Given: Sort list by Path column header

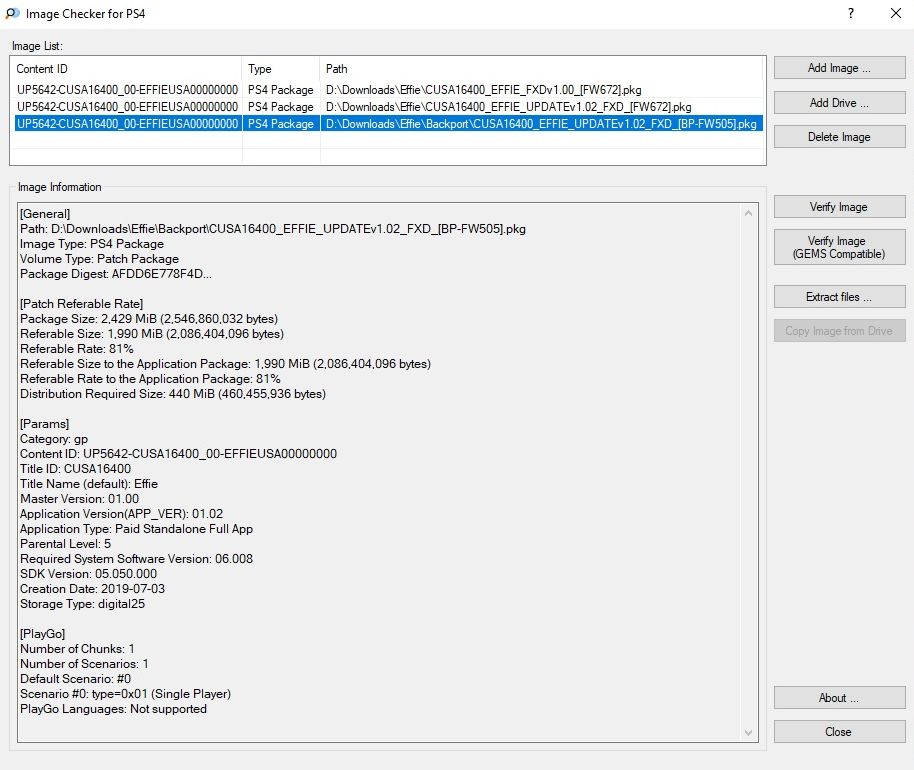Looking at the screenshot, I should 542,69.
